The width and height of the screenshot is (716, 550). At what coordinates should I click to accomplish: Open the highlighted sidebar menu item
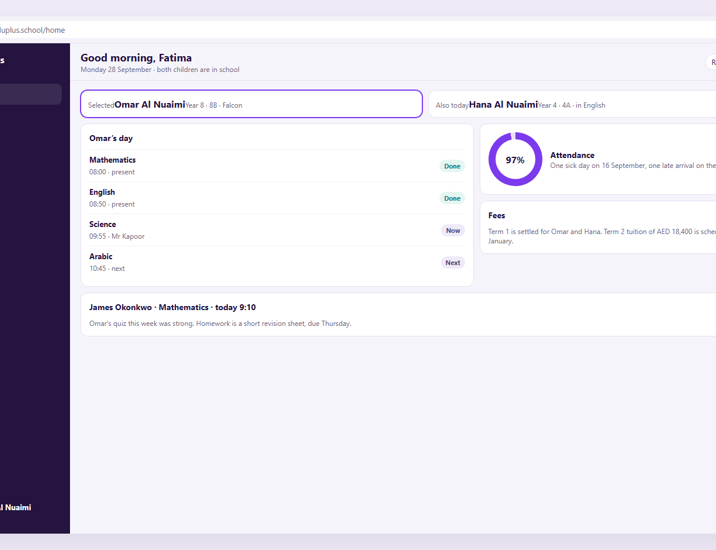point(30,94)
